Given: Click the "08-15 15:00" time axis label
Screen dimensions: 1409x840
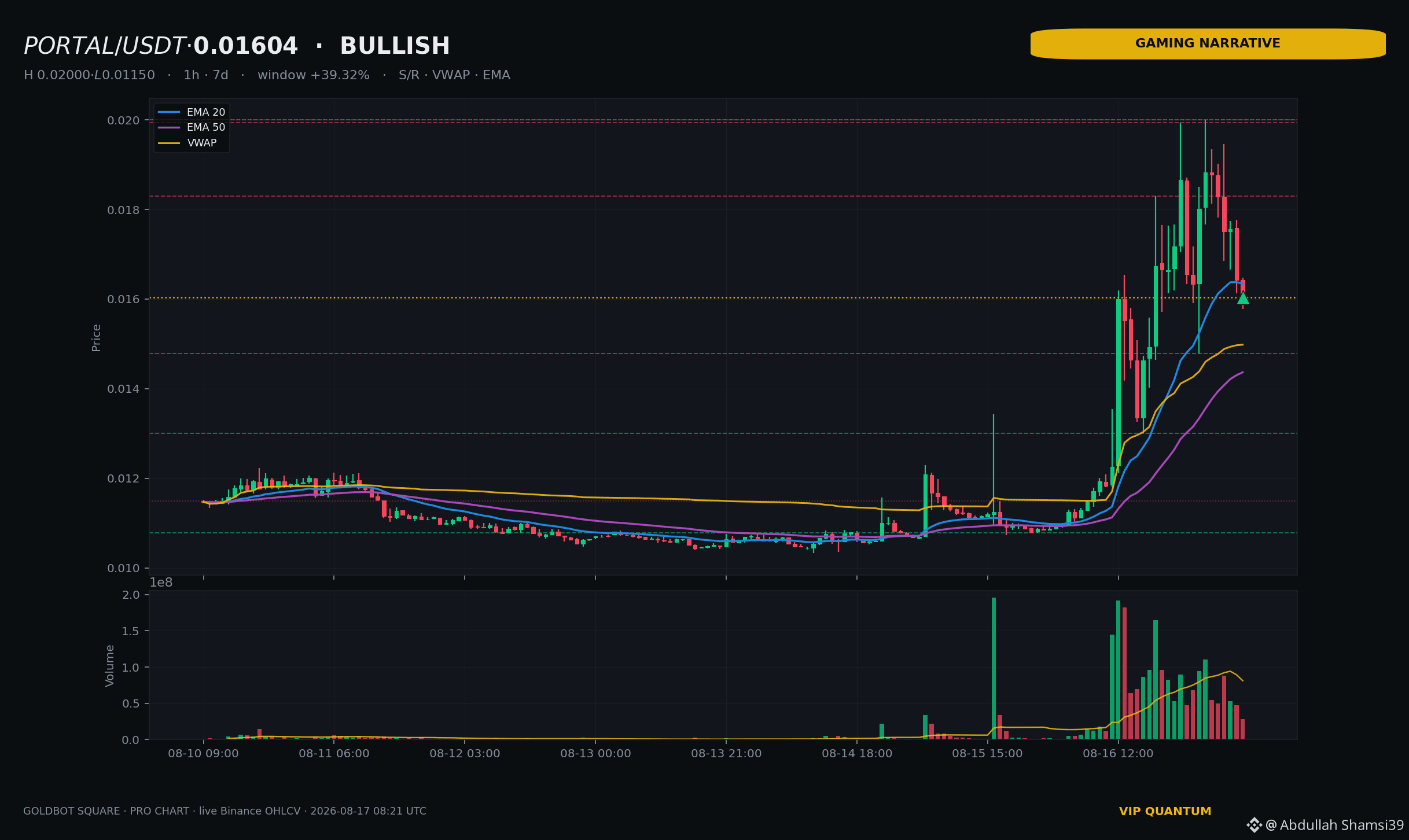Looking at the screenshot, I should pos(987,754).
